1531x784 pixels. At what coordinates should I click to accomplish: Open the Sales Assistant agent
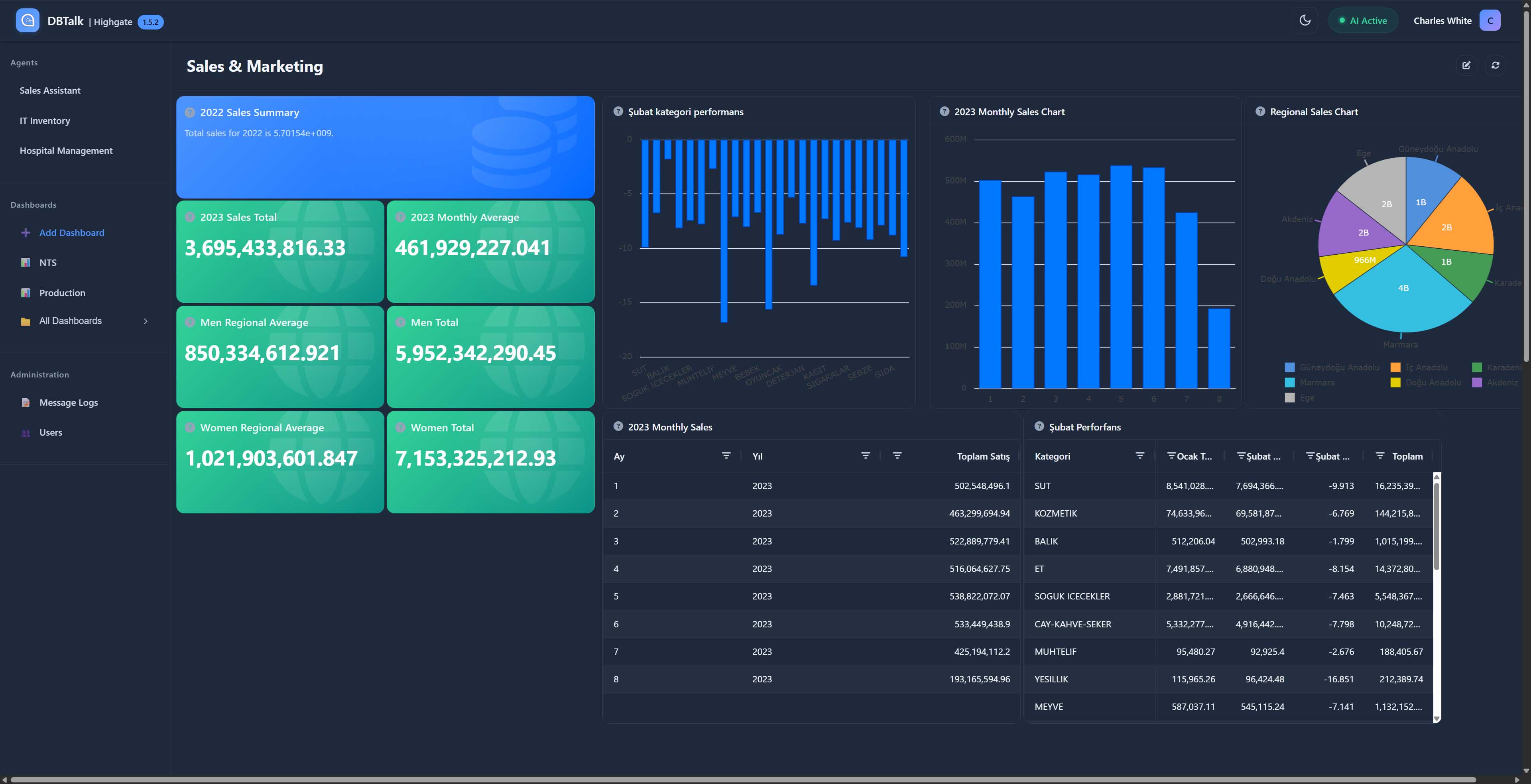click(x=50, y=90)
